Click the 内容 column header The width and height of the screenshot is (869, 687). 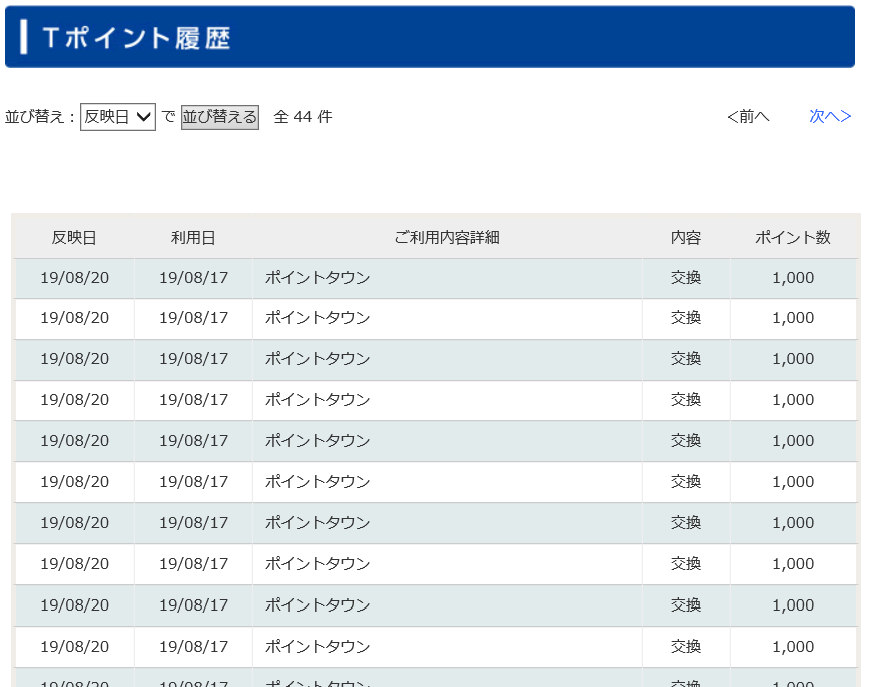[x=686, y=237]
